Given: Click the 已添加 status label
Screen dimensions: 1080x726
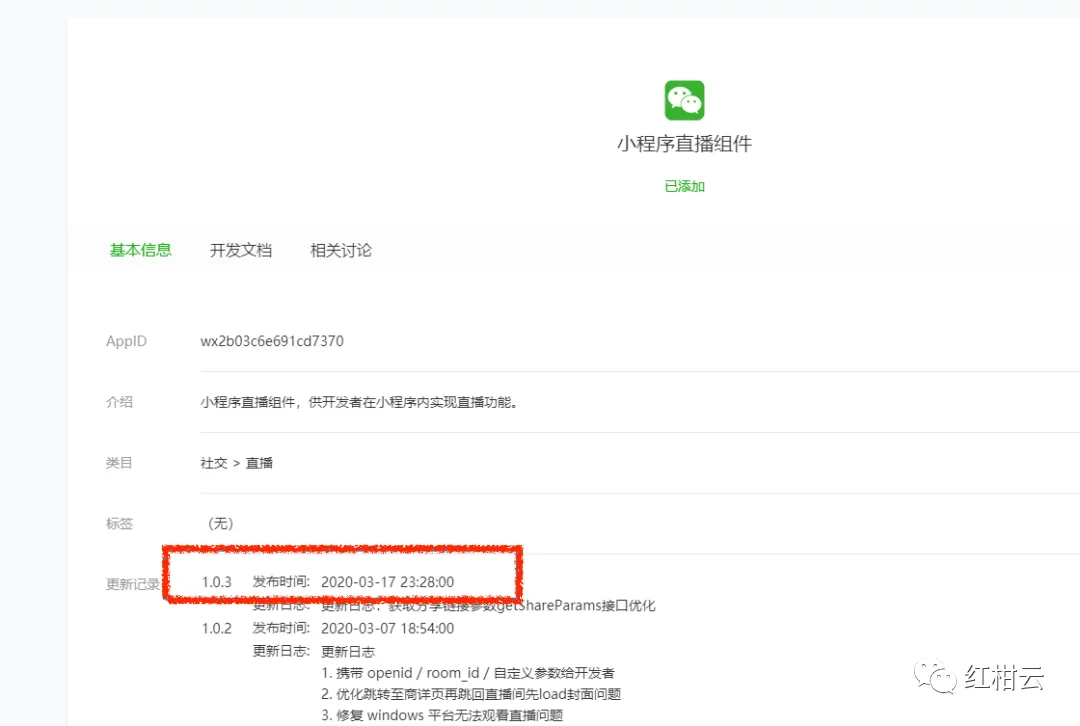Looking at the screenshot, I should tap(684, 186).
